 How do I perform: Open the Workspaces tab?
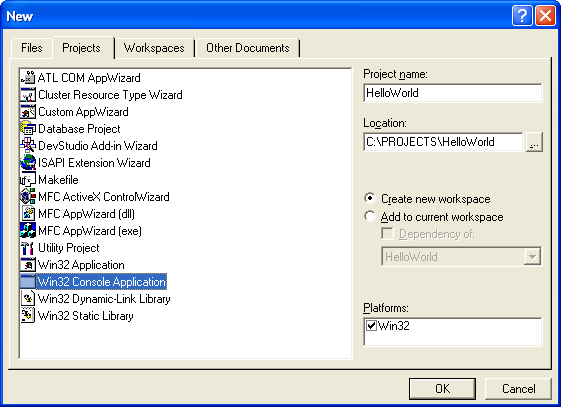tap(154, 48)
